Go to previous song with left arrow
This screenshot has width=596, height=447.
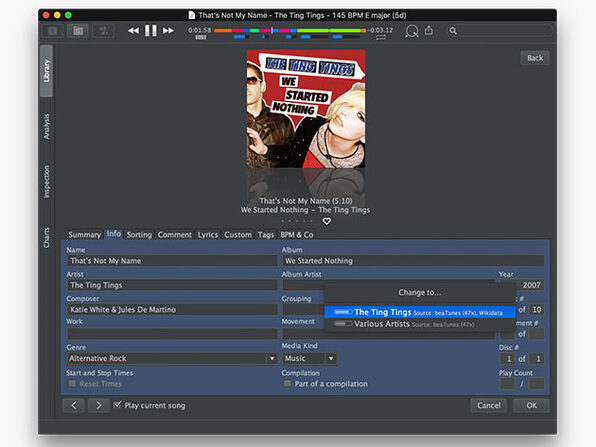74,406
